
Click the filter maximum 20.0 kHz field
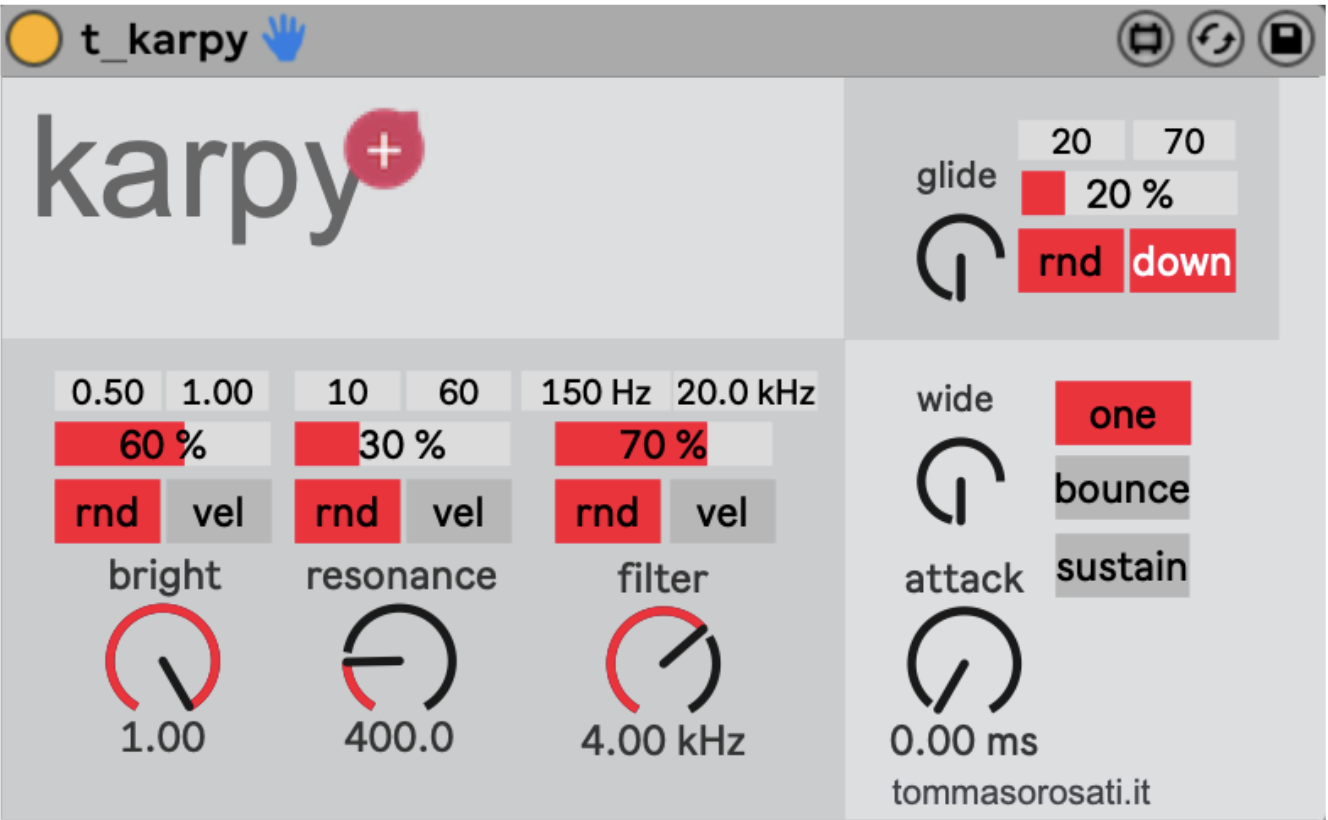(746, 392)
